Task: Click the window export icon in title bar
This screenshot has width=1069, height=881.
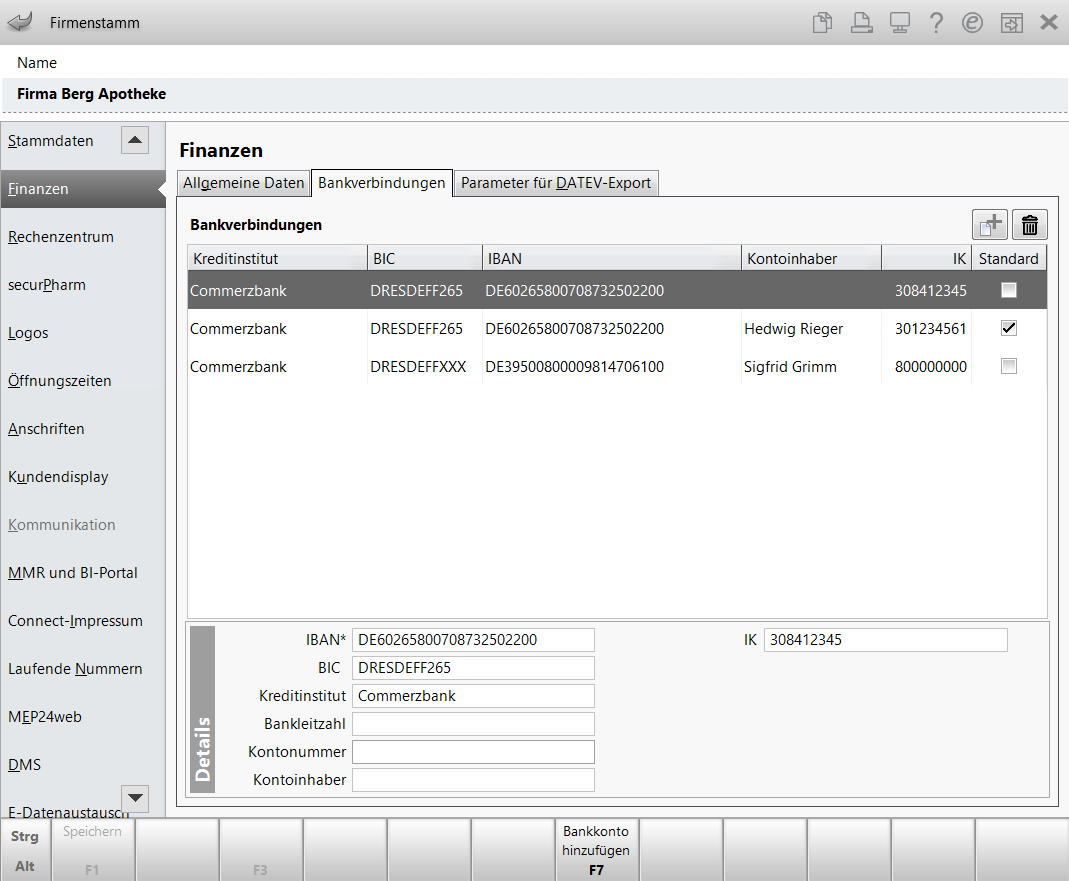Action: tap(1011, 23)
